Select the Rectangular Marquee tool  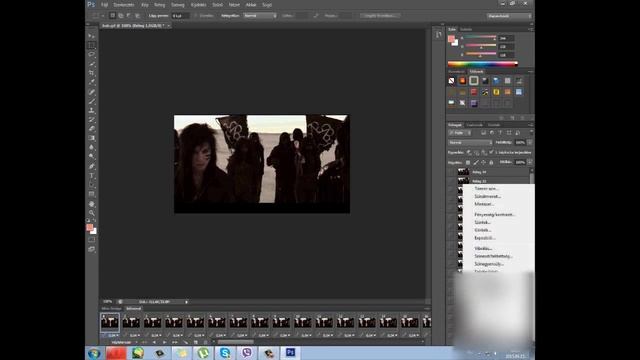click(91, 45)
